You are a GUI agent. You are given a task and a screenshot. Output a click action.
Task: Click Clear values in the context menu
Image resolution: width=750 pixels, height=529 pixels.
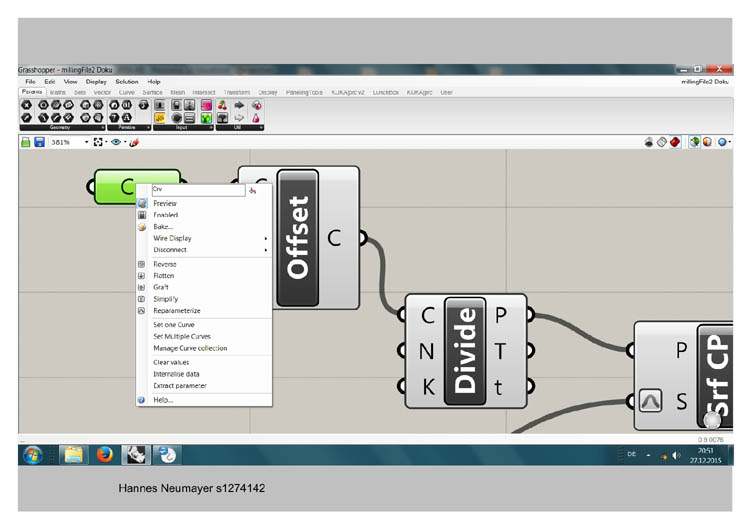point(204,363)
